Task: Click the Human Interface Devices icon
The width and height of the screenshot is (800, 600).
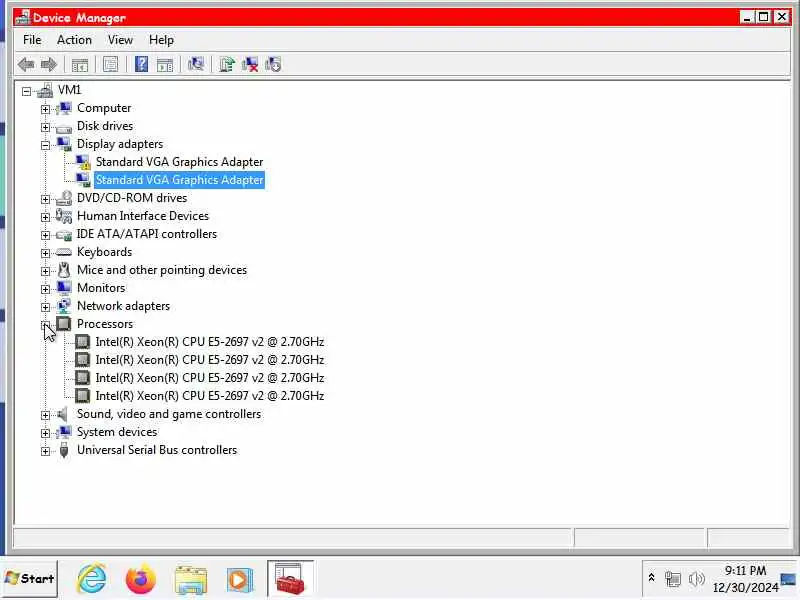Action: (64, 216)
